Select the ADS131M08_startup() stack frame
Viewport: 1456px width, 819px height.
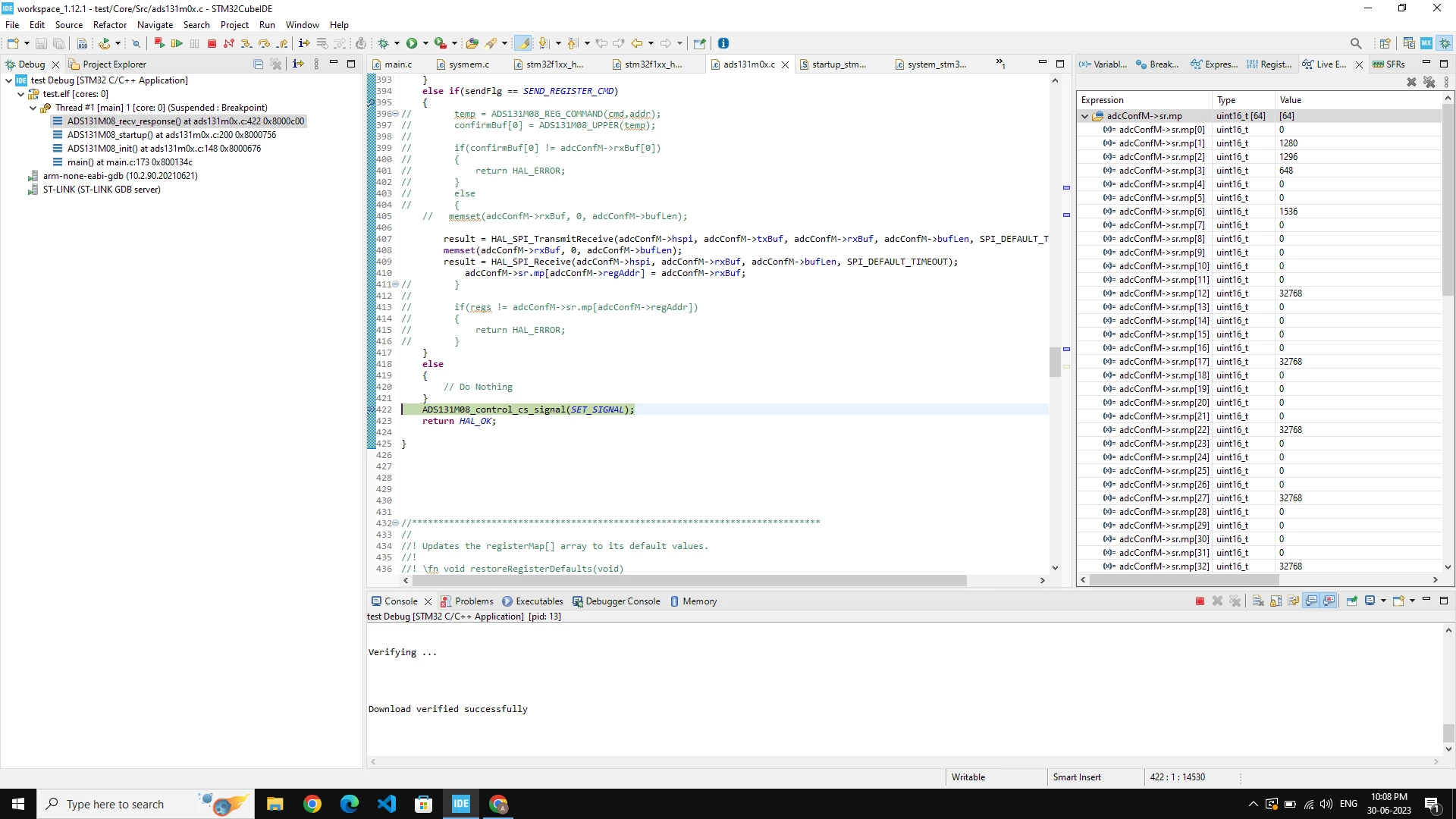[x=171, y=135]
